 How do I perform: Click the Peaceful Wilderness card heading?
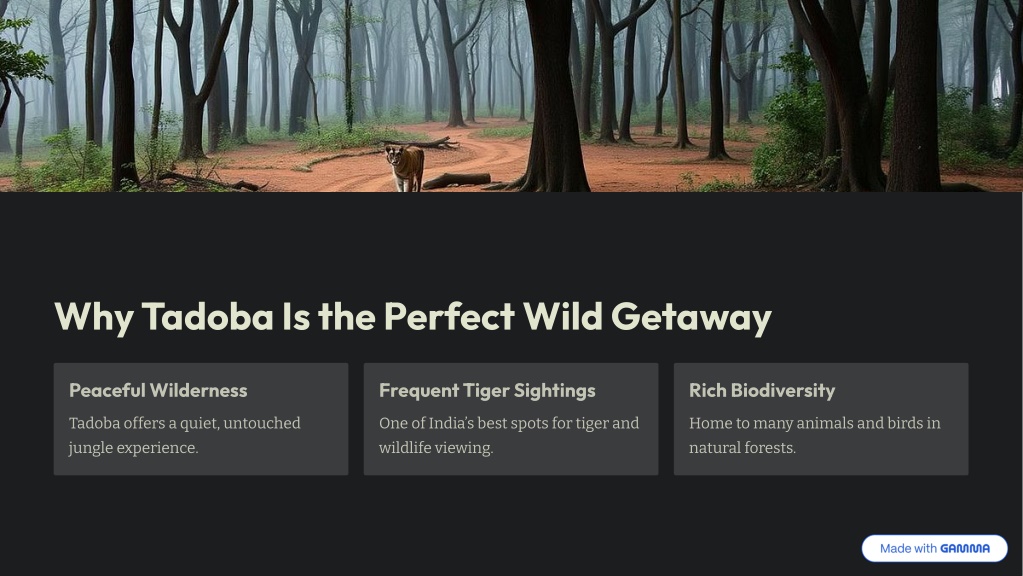159,390
